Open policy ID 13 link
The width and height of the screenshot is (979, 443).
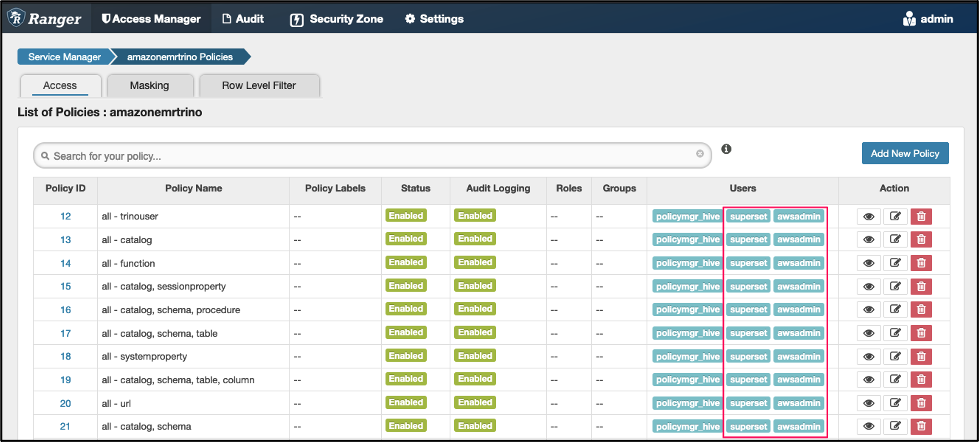coord(66,240)
